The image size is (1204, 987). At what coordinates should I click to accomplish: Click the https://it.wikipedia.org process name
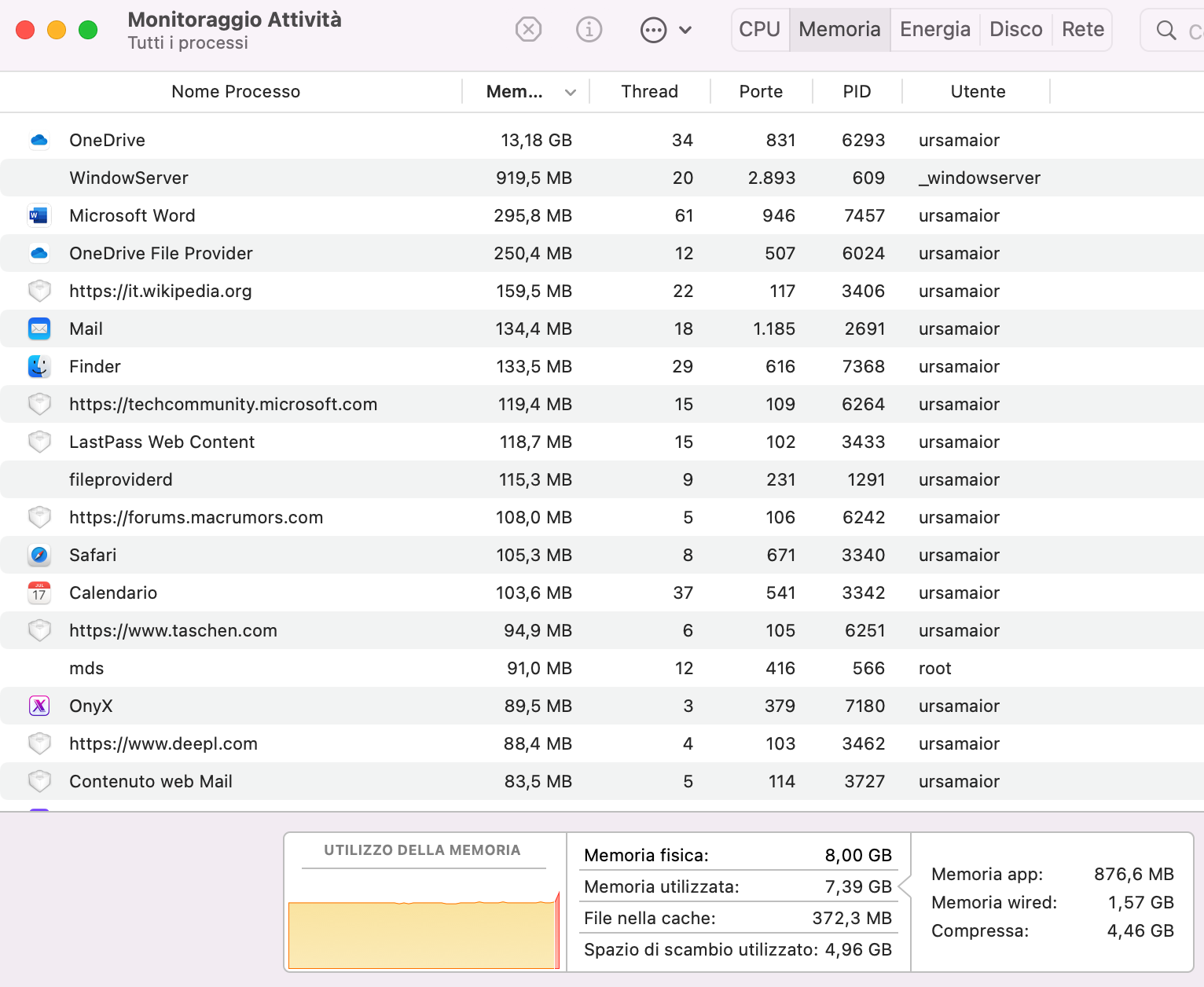tap(160, 291)
